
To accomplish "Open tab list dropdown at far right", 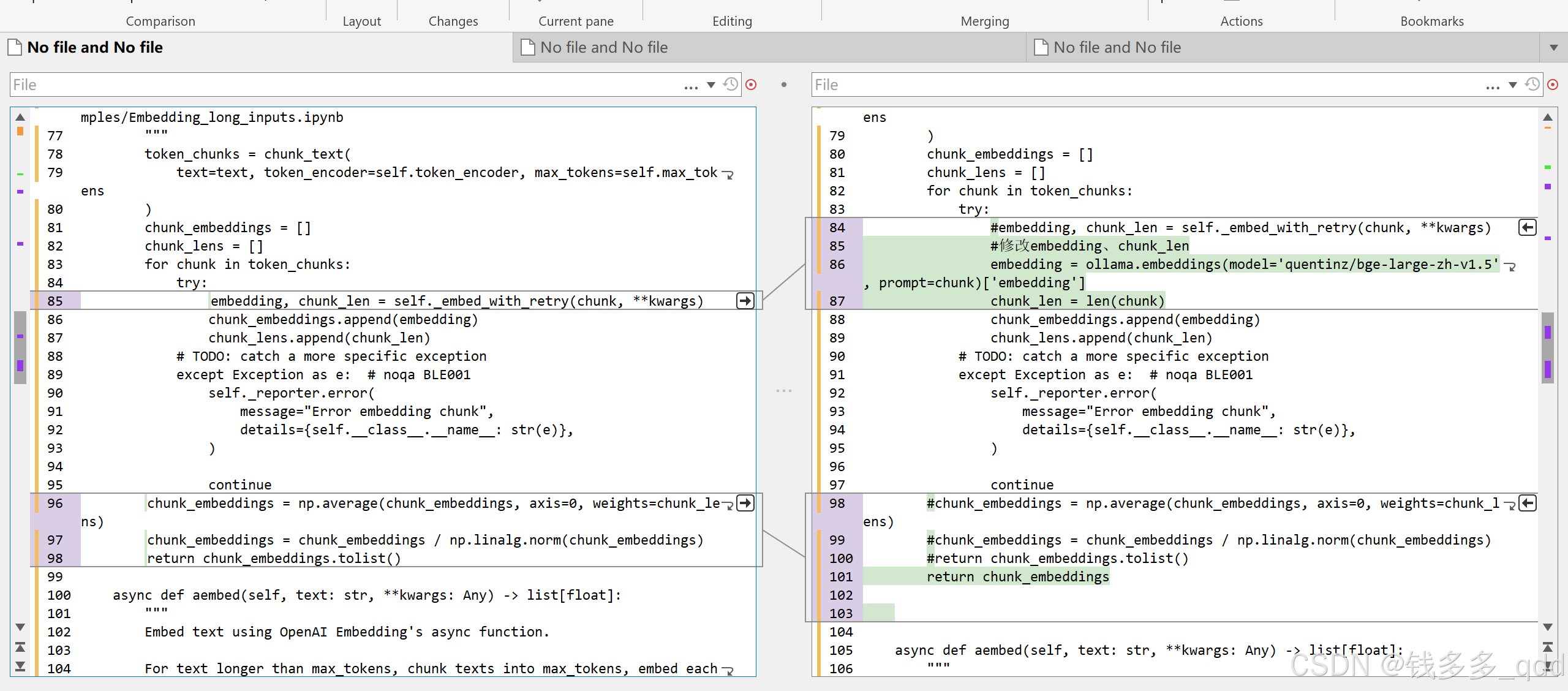I will (x=1554, y=48).
